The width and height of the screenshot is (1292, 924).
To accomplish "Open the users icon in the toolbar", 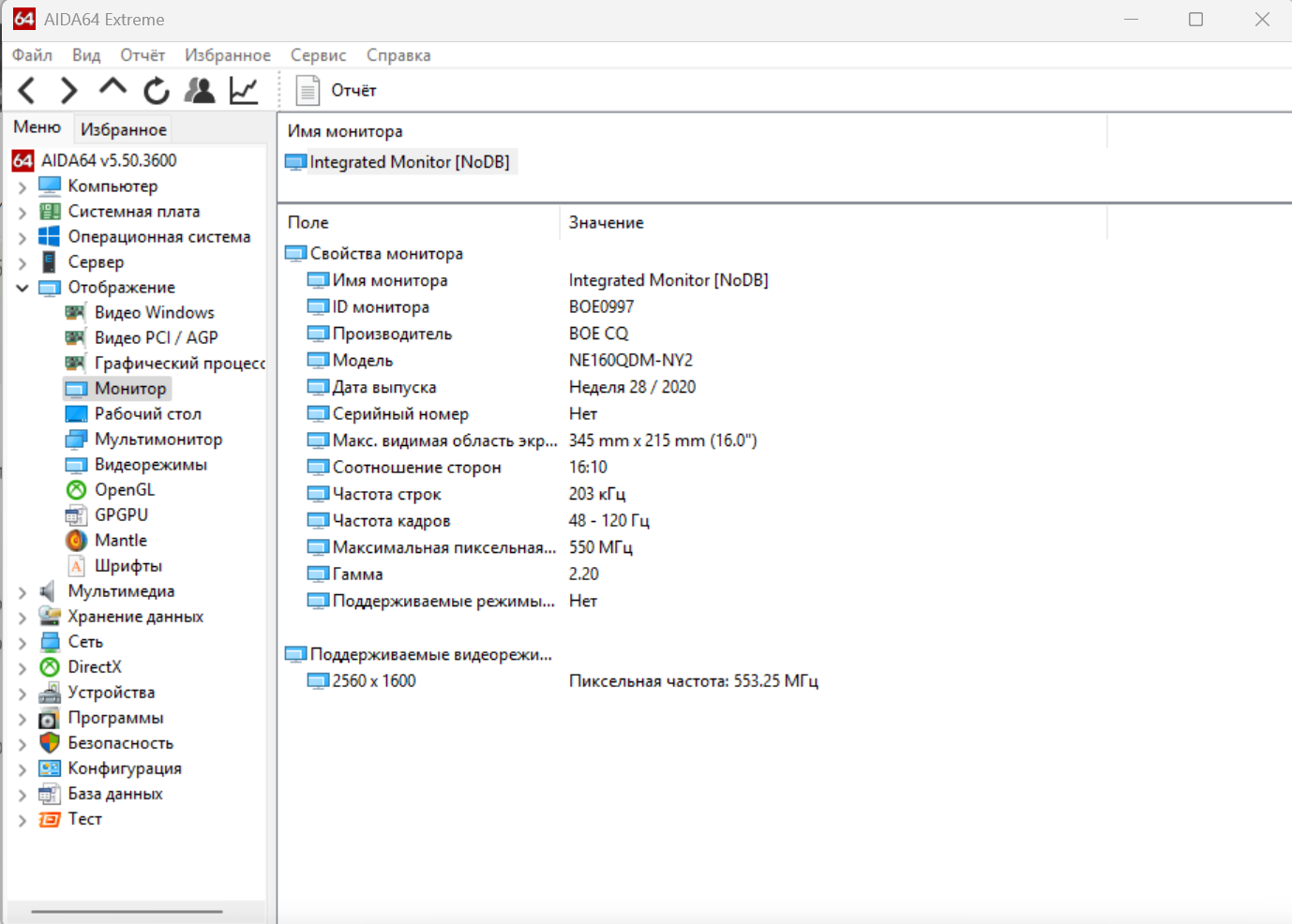I will pos(200,91).
